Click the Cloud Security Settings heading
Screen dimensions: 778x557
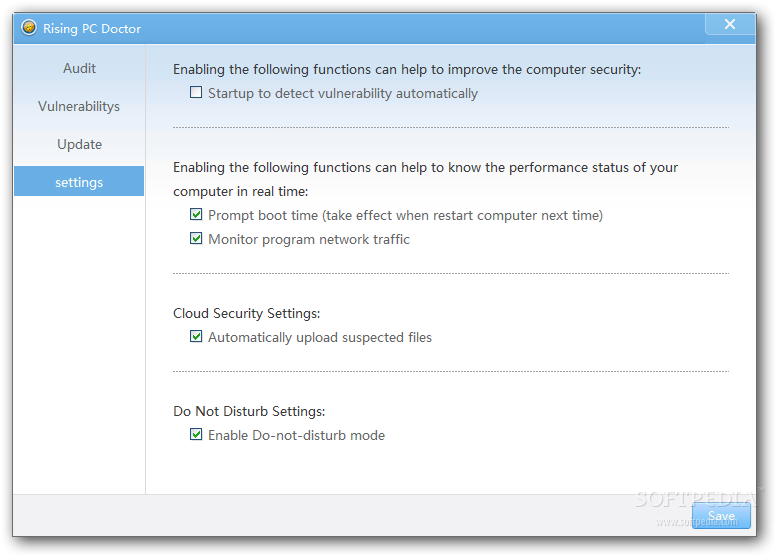tap(247, 313)
